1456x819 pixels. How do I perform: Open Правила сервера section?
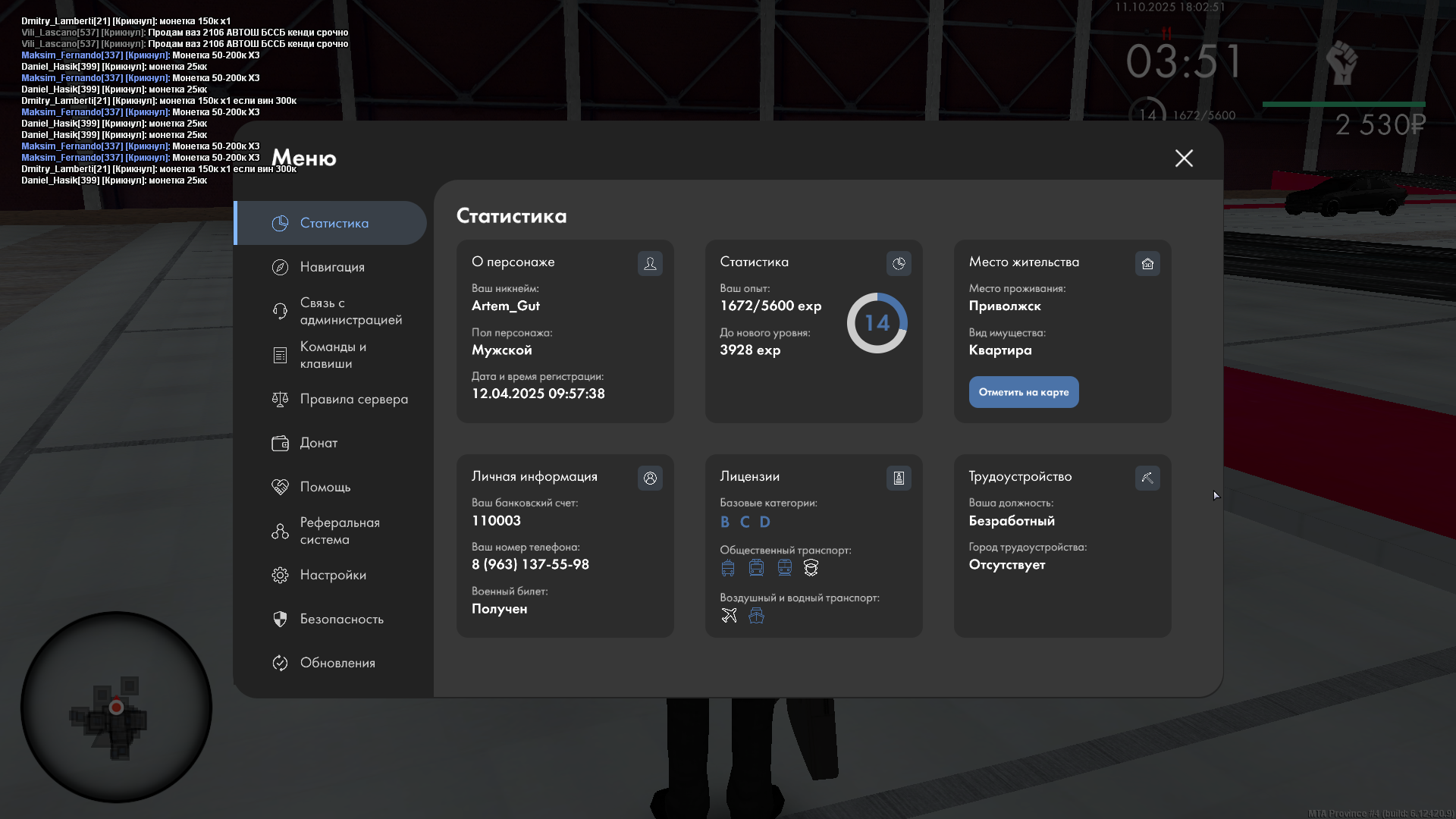[353, 399]
